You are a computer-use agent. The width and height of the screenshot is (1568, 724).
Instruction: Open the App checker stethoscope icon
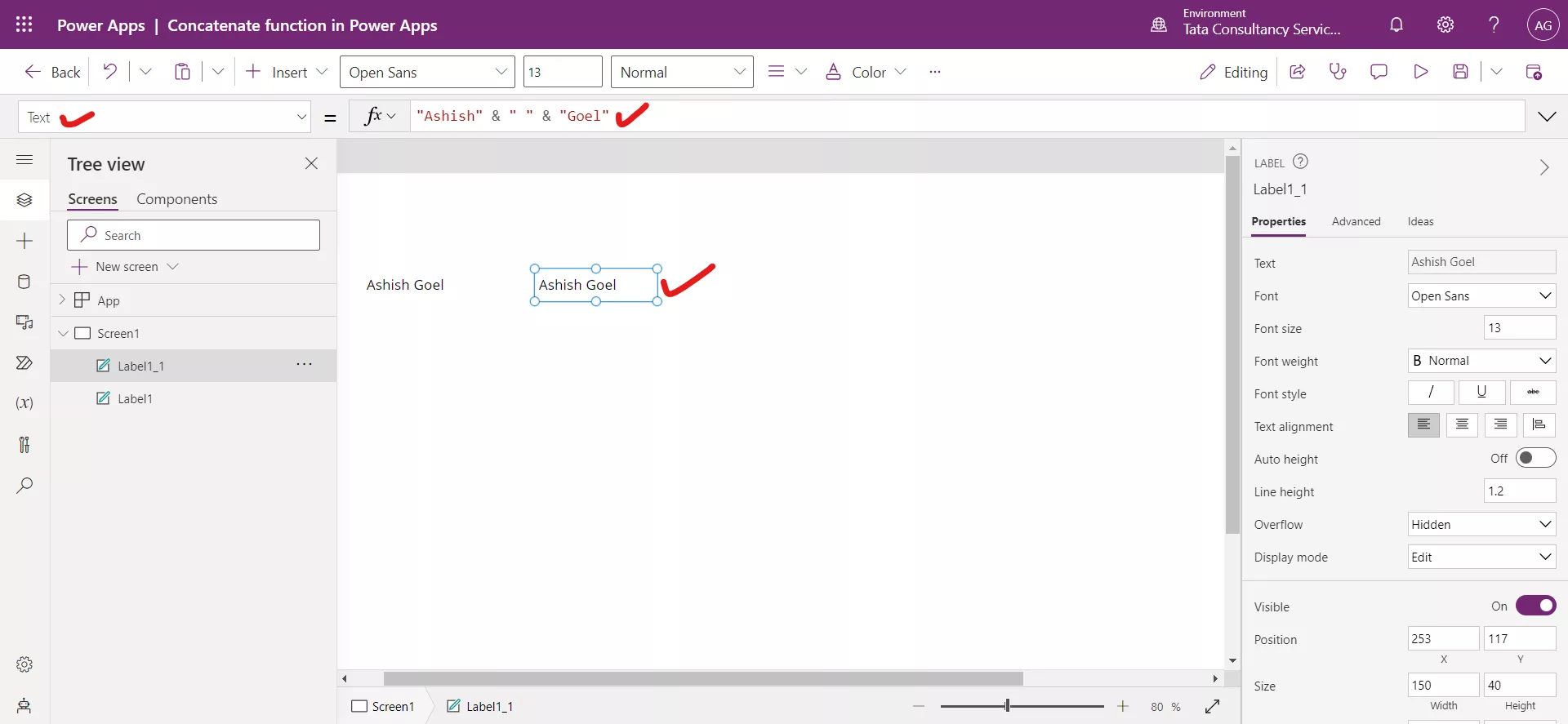tap(1338, 72)
